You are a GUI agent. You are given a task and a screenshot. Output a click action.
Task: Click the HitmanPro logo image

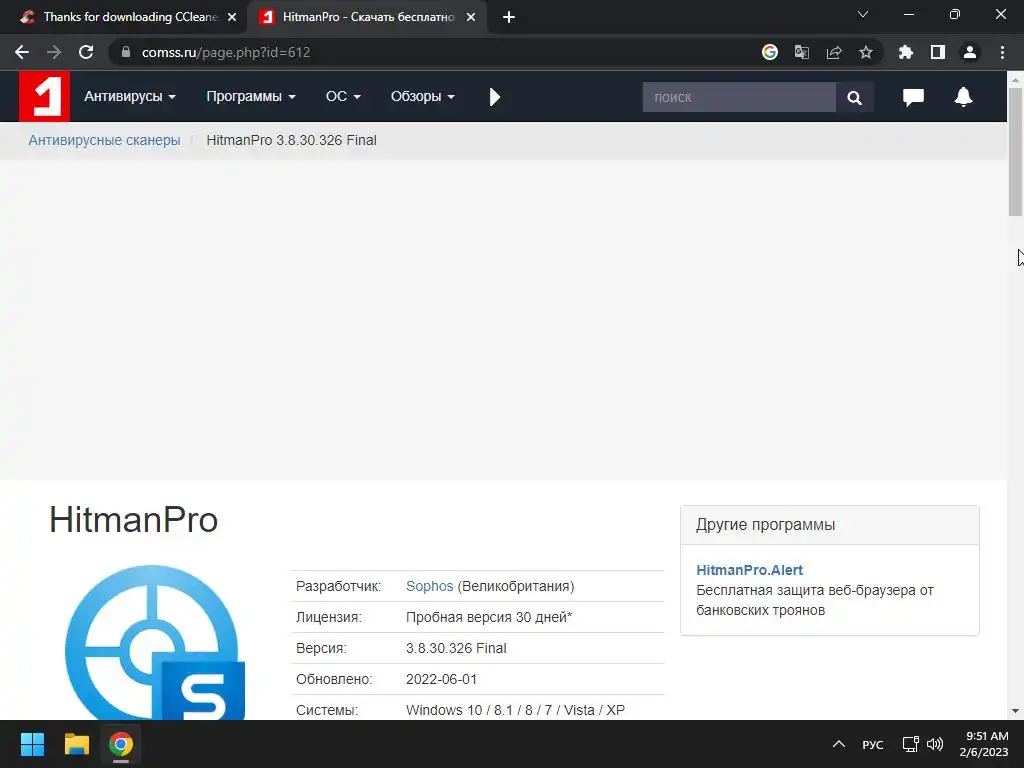point(155,643)
